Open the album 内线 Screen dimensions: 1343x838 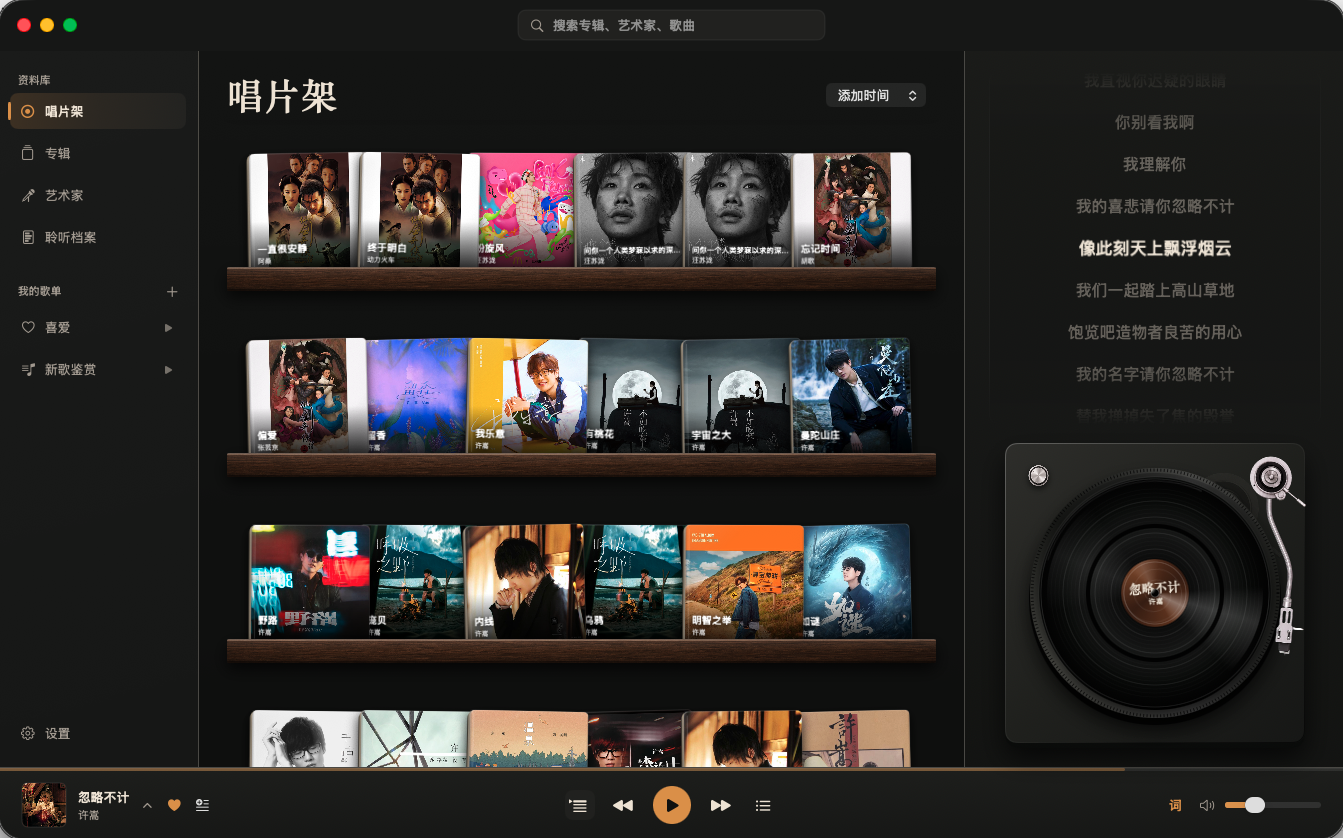click(523, 582)
